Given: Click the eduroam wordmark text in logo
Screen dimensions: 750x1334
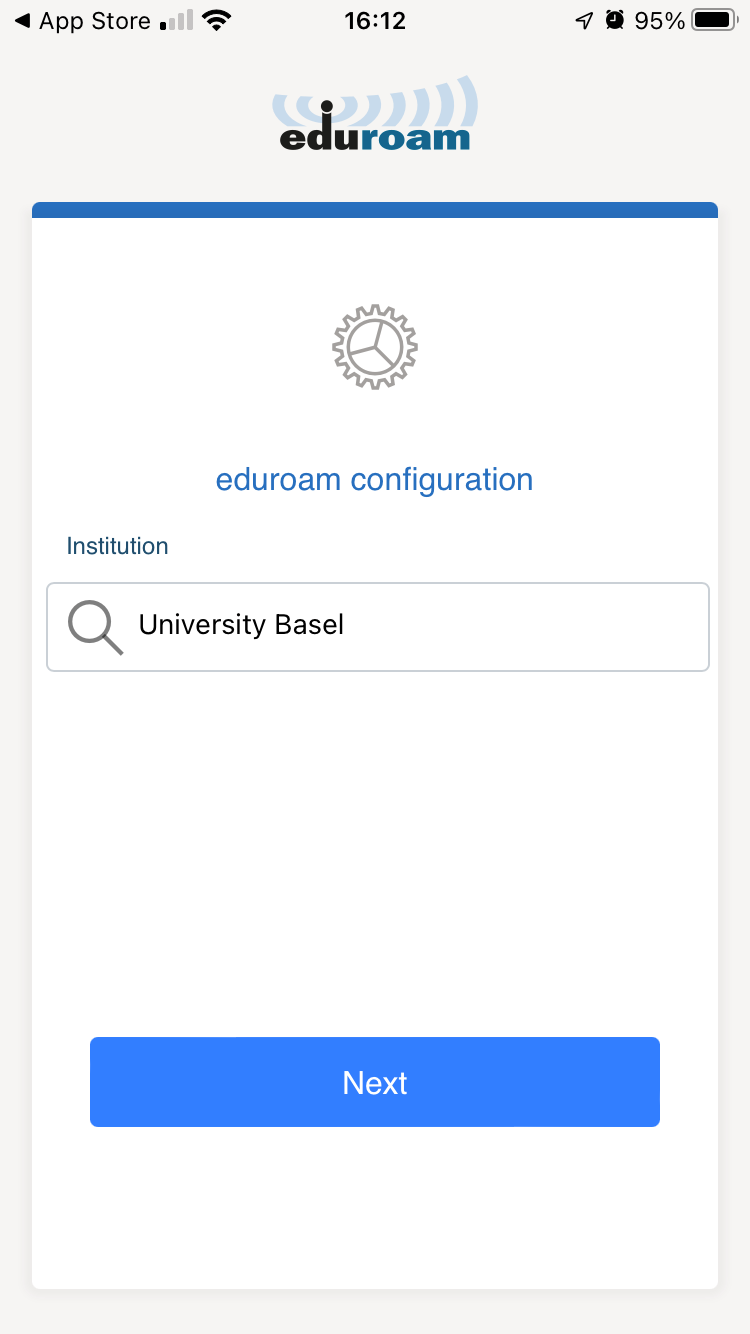Looking at the screenshot, I should point(374,136).
